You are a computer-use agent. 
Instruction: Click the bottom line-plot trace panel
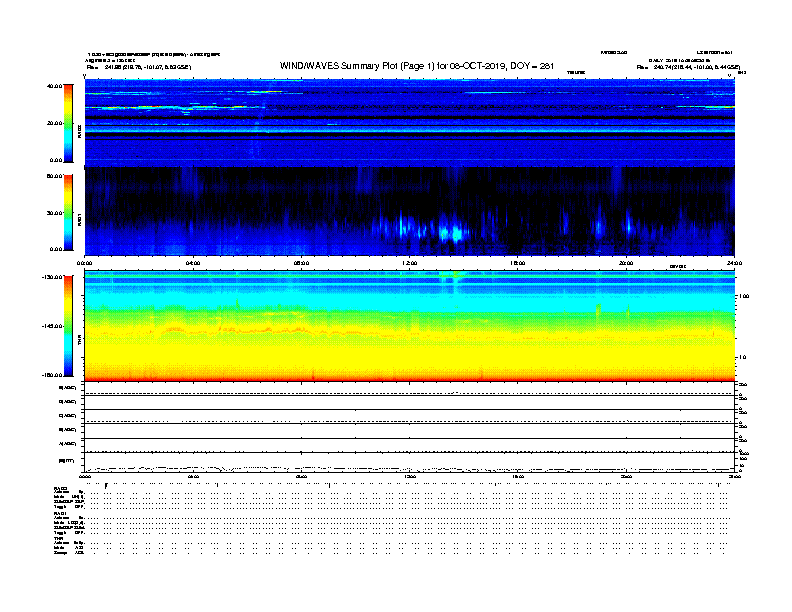[x=410, y=463]
